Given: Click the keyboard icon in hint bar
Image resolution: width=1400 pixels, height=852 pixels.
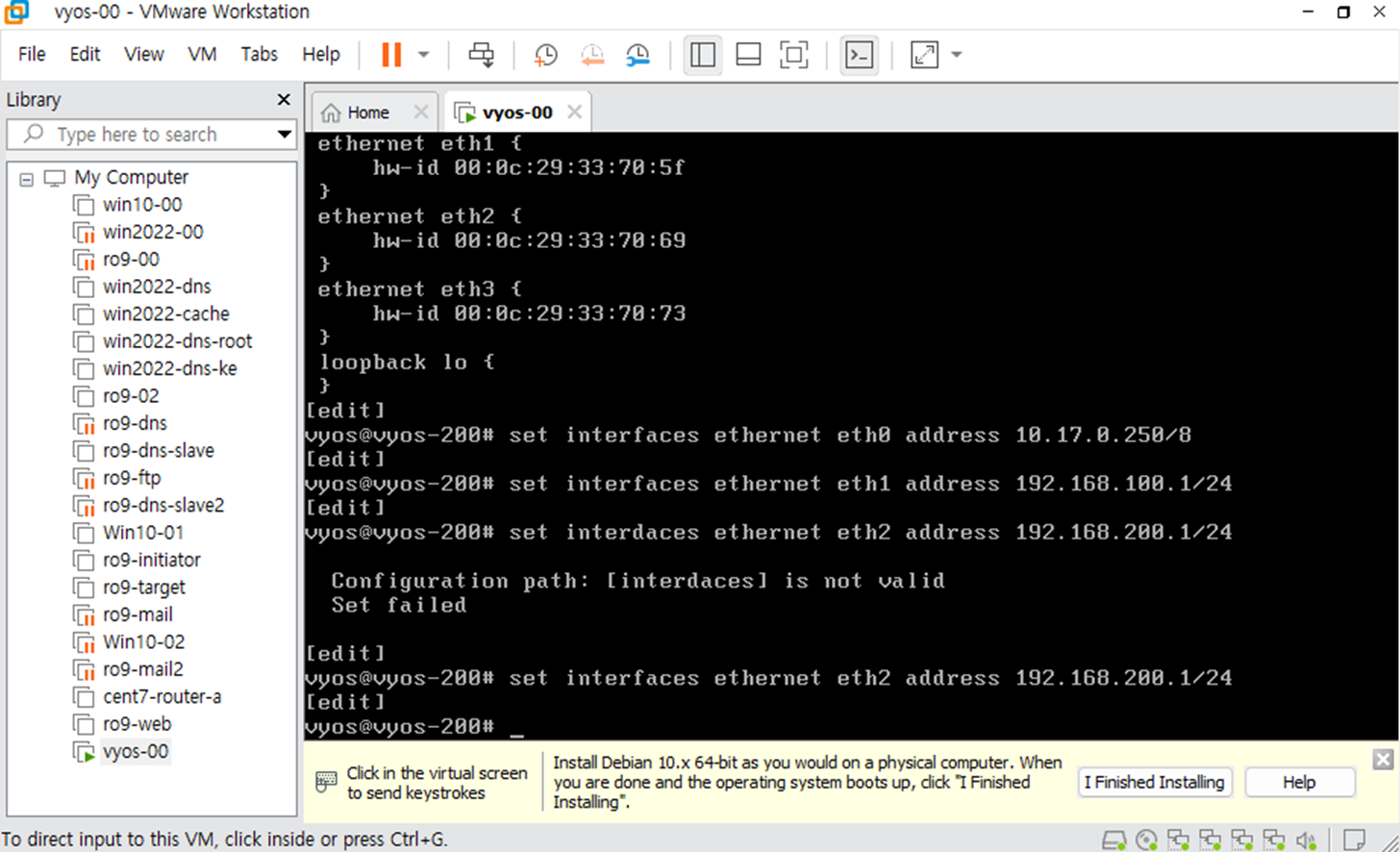Looking at the screenshot, I should pyautogui.click(x=326, y=782).
